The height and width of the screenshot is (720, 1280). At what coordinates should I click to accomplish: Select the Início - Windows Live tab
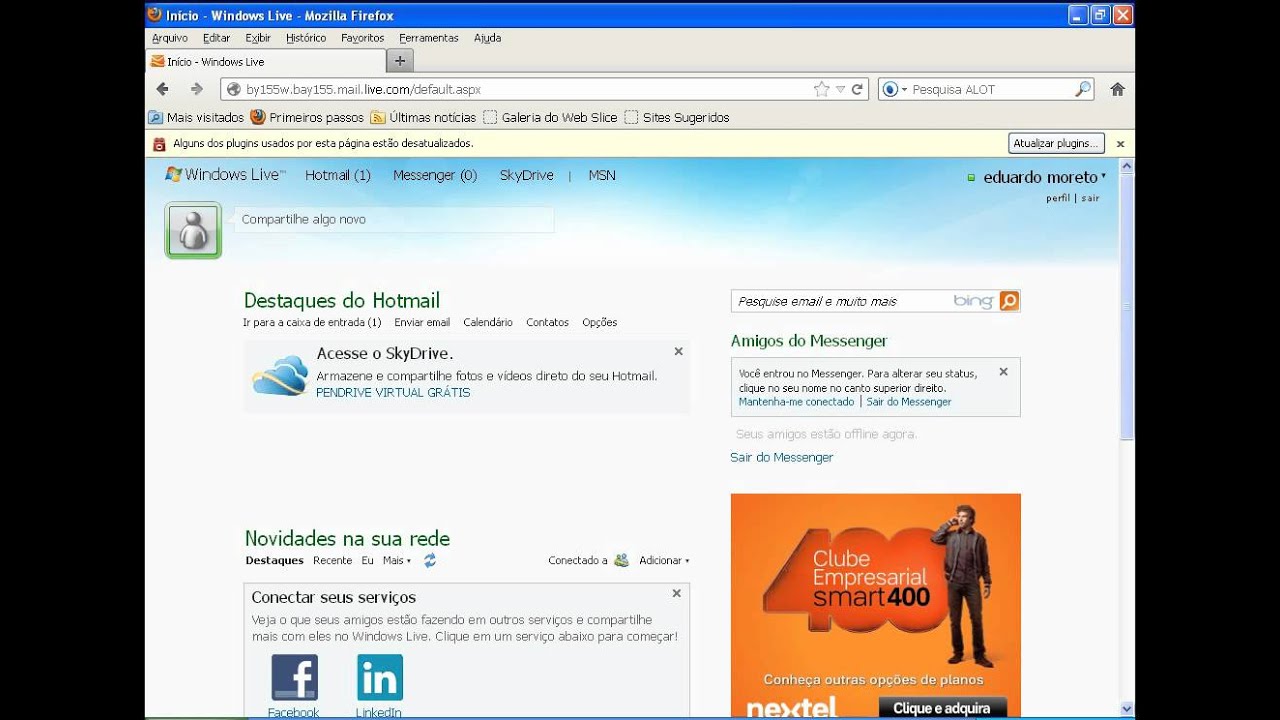(x=264, y=61)
